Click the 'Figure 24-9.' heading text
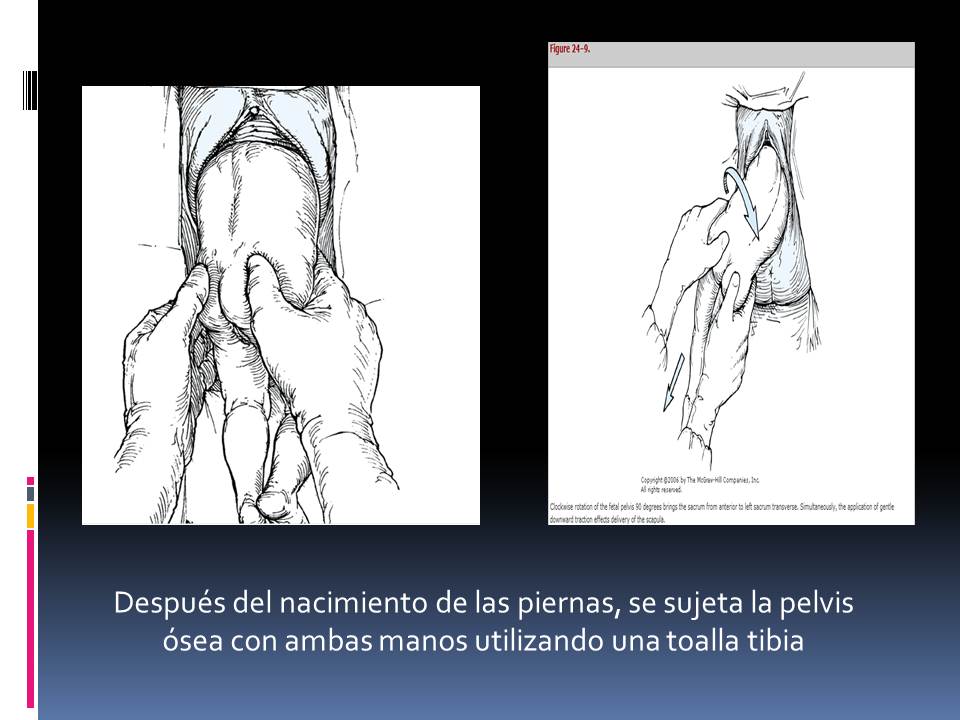 (569, 49)
